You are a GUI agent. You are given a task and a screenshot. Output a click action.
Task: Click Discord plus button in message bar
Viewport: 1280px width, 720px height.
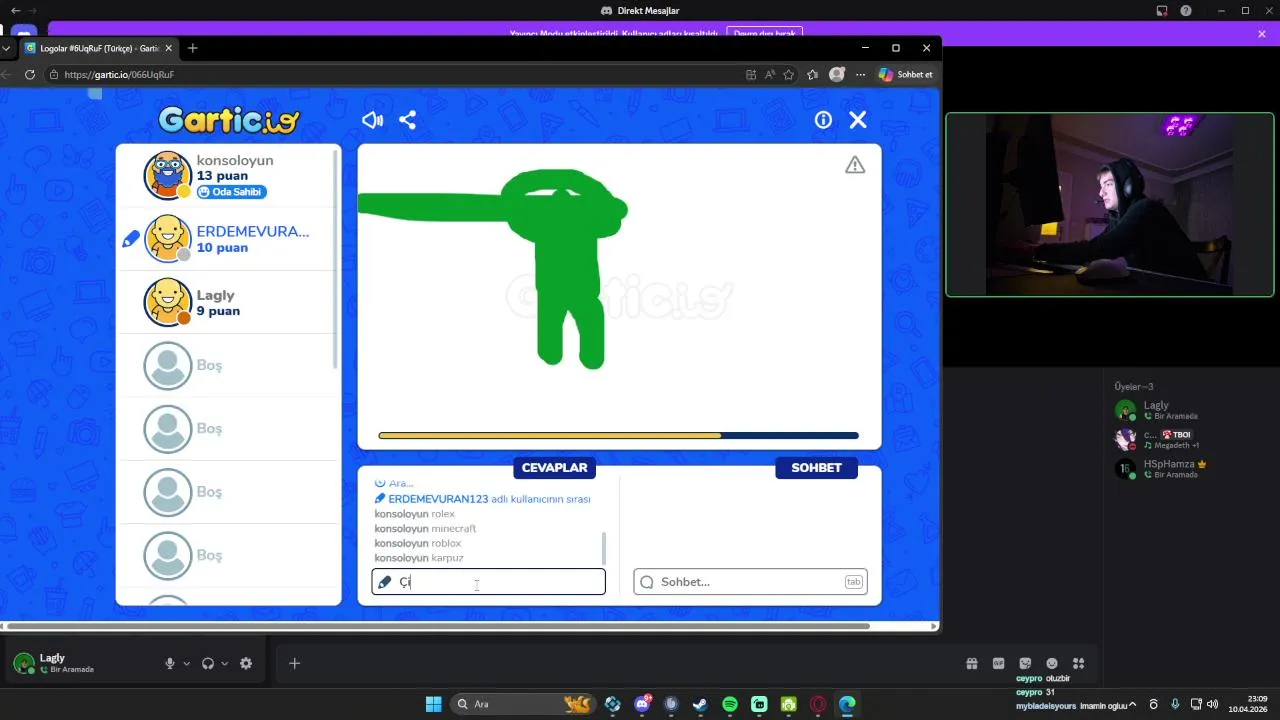tap(294, 663)
